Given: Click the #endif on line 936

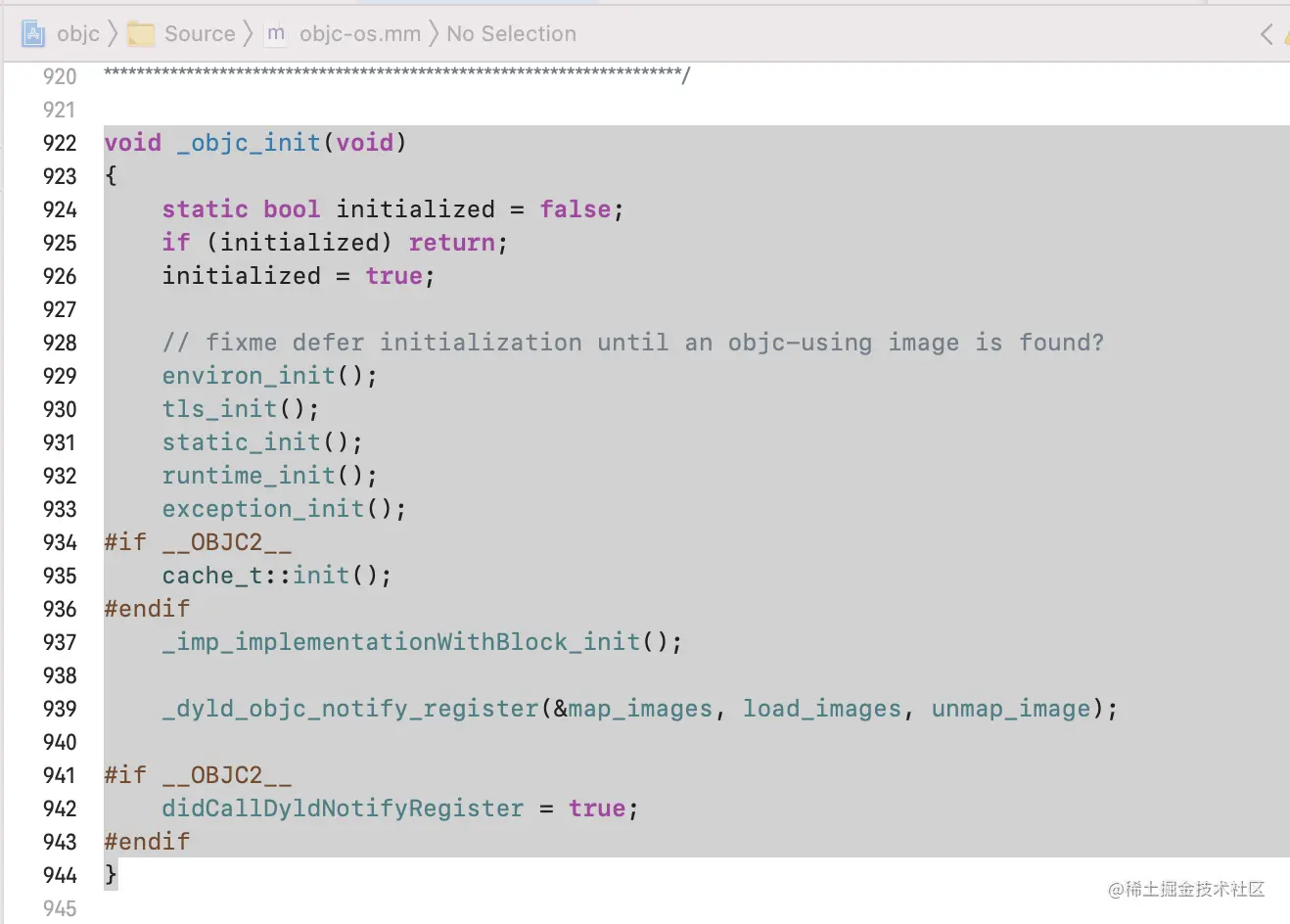Looking at the screenshot, I should click(147, 609).
